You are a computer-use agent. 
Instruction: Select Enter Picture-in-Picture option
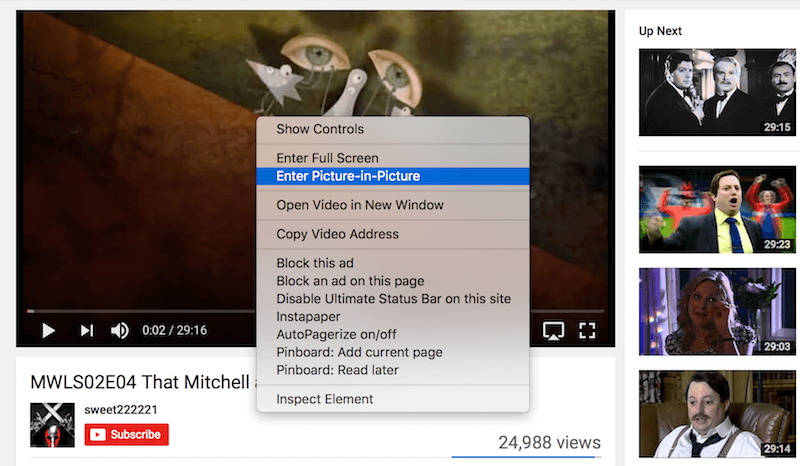[x=348, y=176]
